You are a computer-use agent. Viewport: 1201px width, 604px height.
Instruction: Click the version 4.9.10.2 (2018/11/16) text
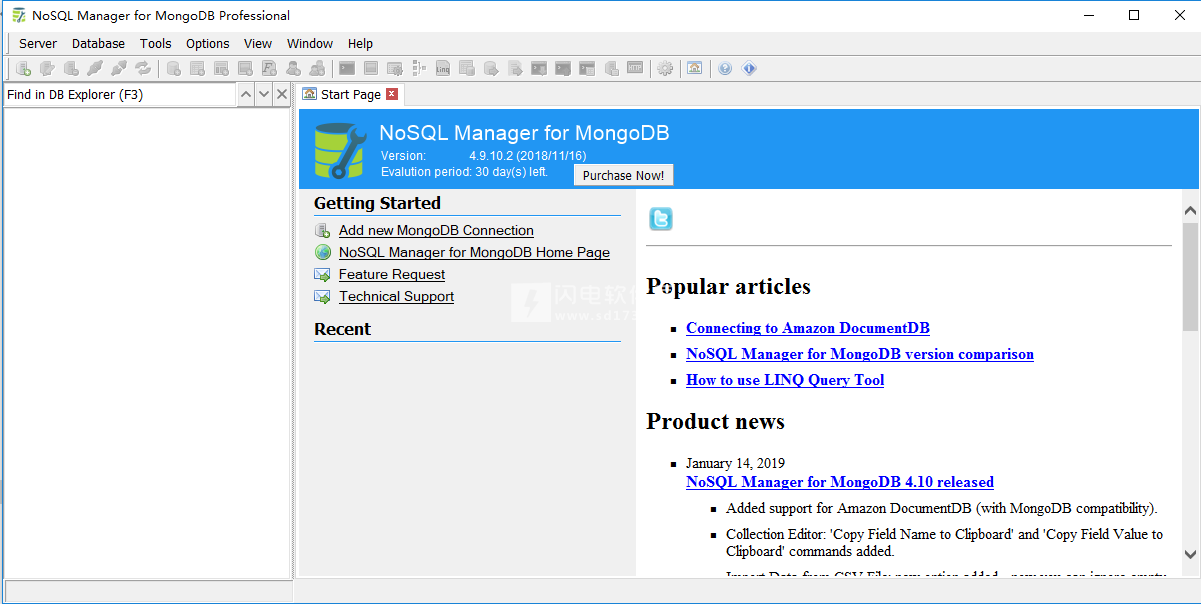click(x=528, y=156)
